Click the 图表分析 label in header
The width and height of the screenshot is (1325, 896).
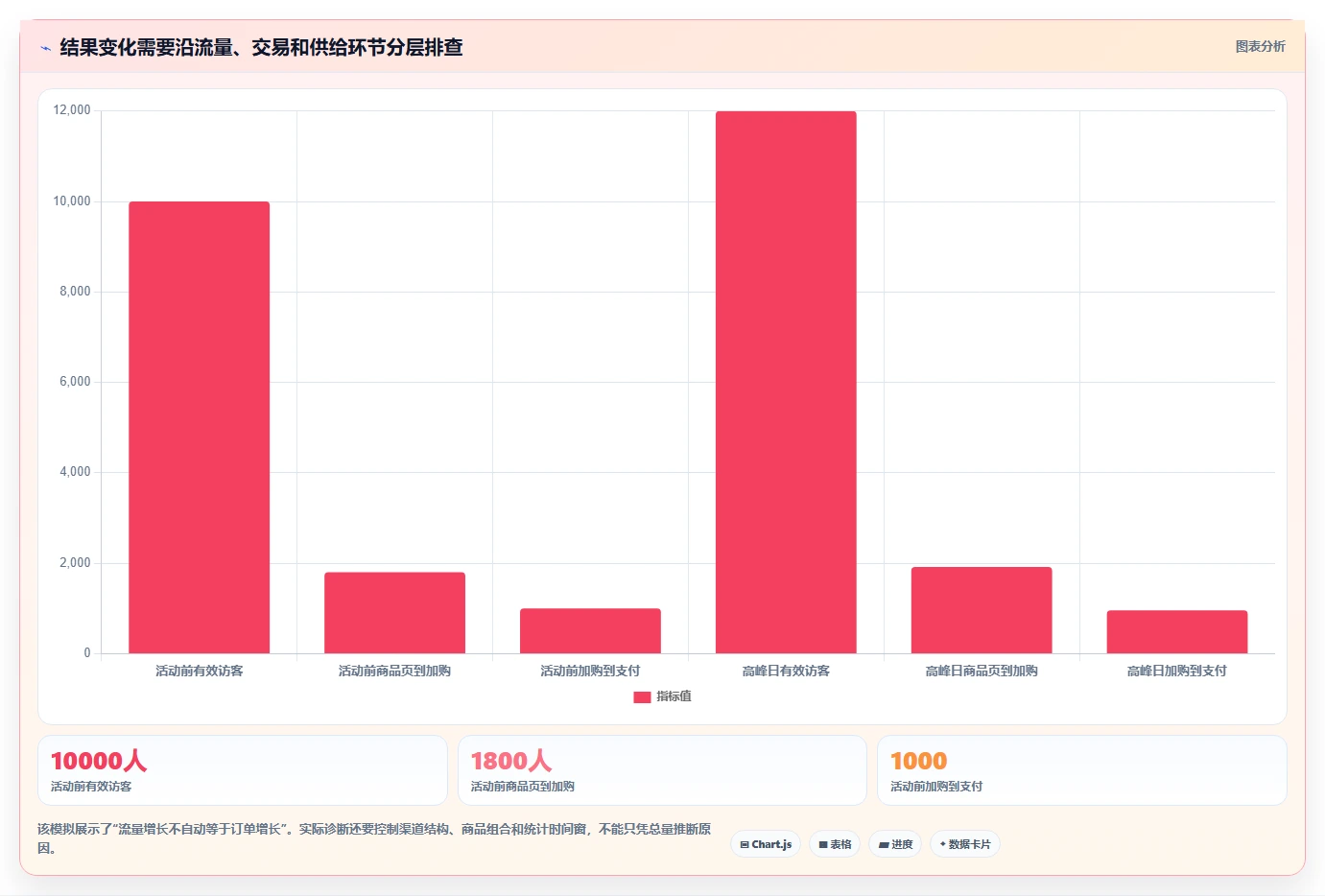tap(1260, 46)
